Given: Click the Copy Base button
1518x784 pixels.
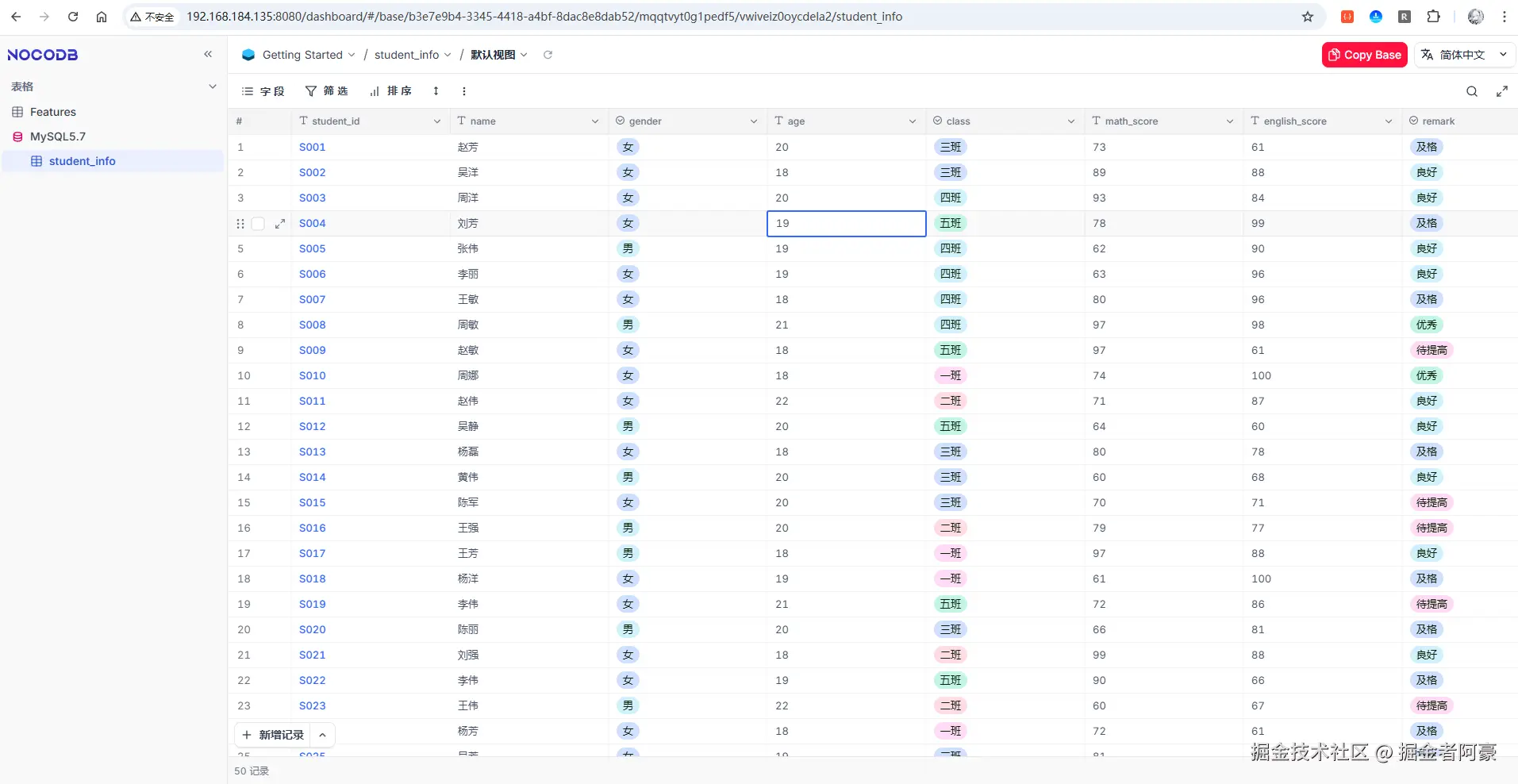Looking at the screenshot, I should tap(1365, 55).
